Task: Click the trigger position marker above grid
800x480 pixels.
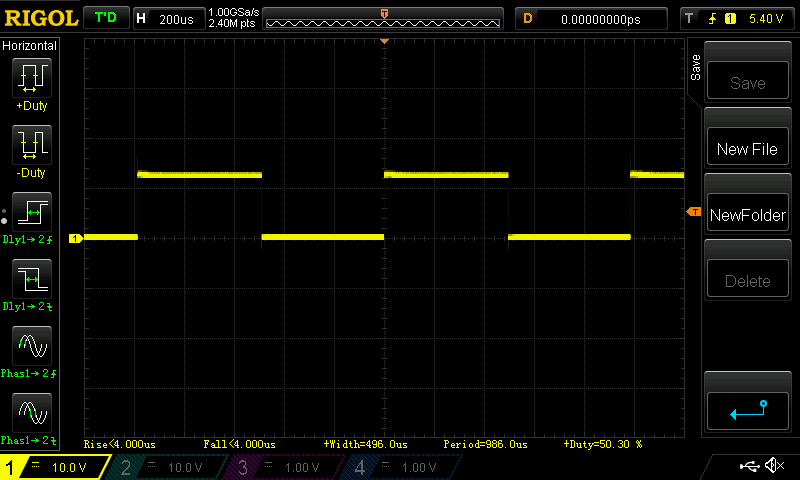Action: (385, 41)
